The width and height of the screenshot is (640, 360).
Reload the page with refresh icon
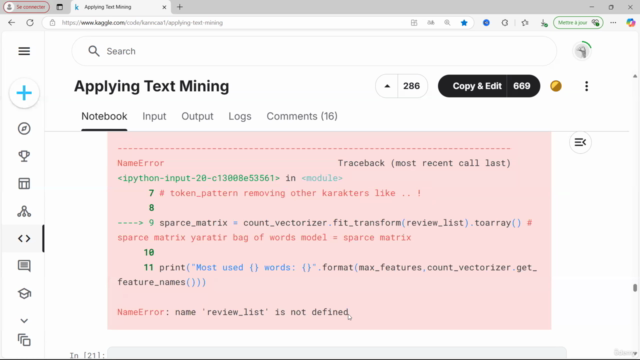(30, 23)
